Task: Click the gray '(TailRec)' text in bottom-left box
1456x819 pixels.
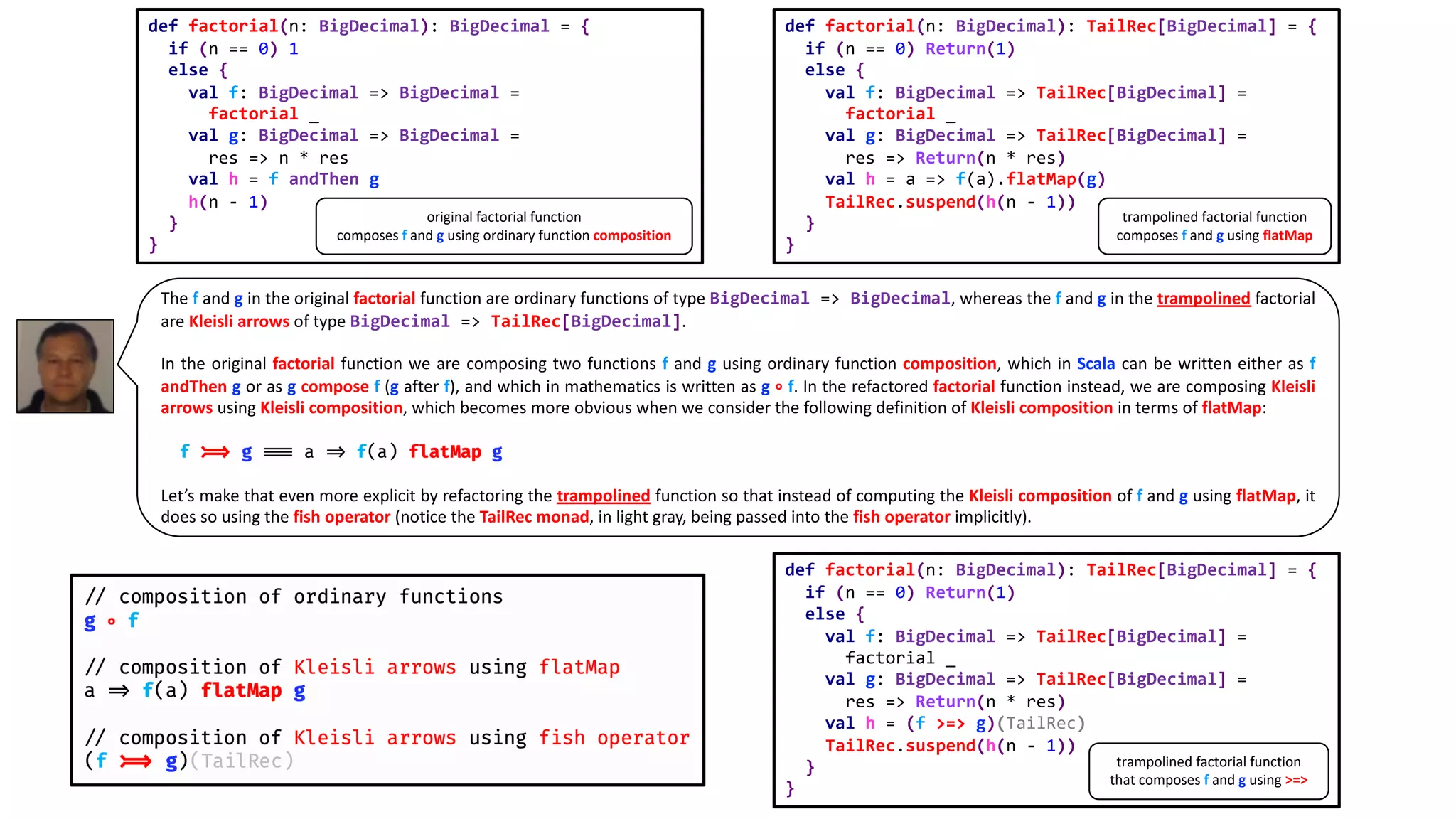Action: (x=242, y=761)
